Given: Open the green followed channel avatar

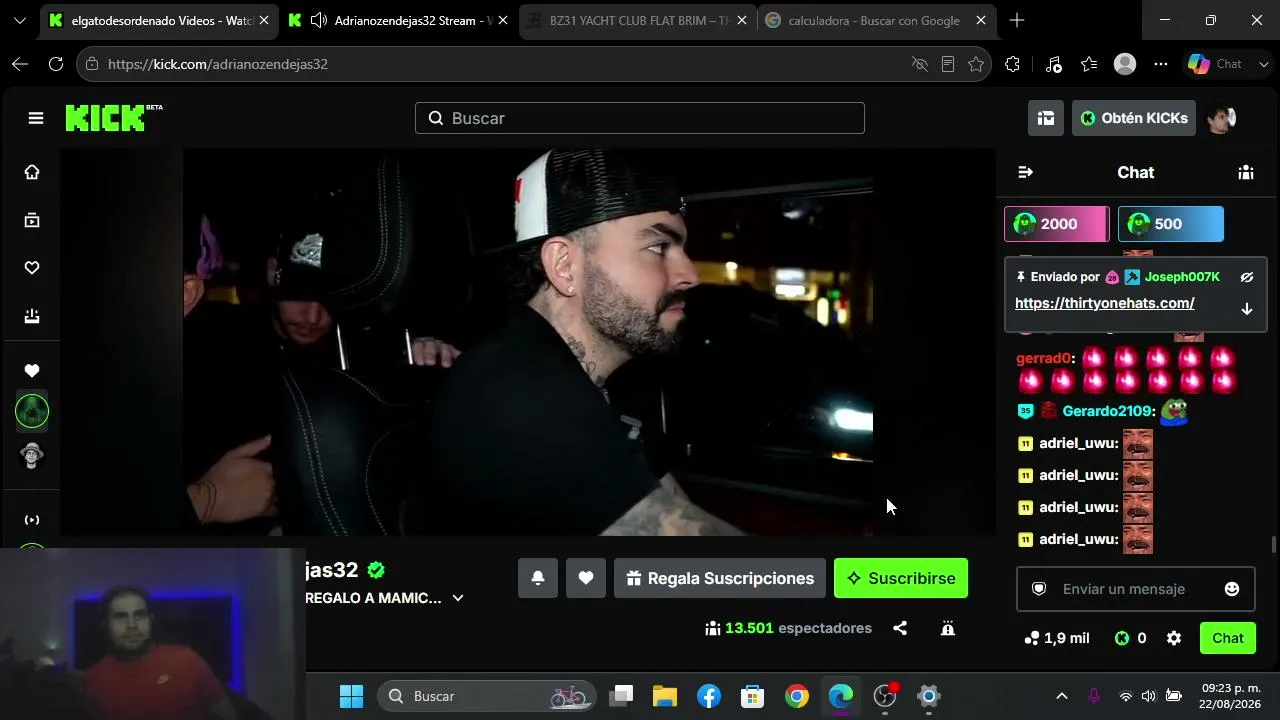Looking at the screenshot, I should click(x=32, y=411).
